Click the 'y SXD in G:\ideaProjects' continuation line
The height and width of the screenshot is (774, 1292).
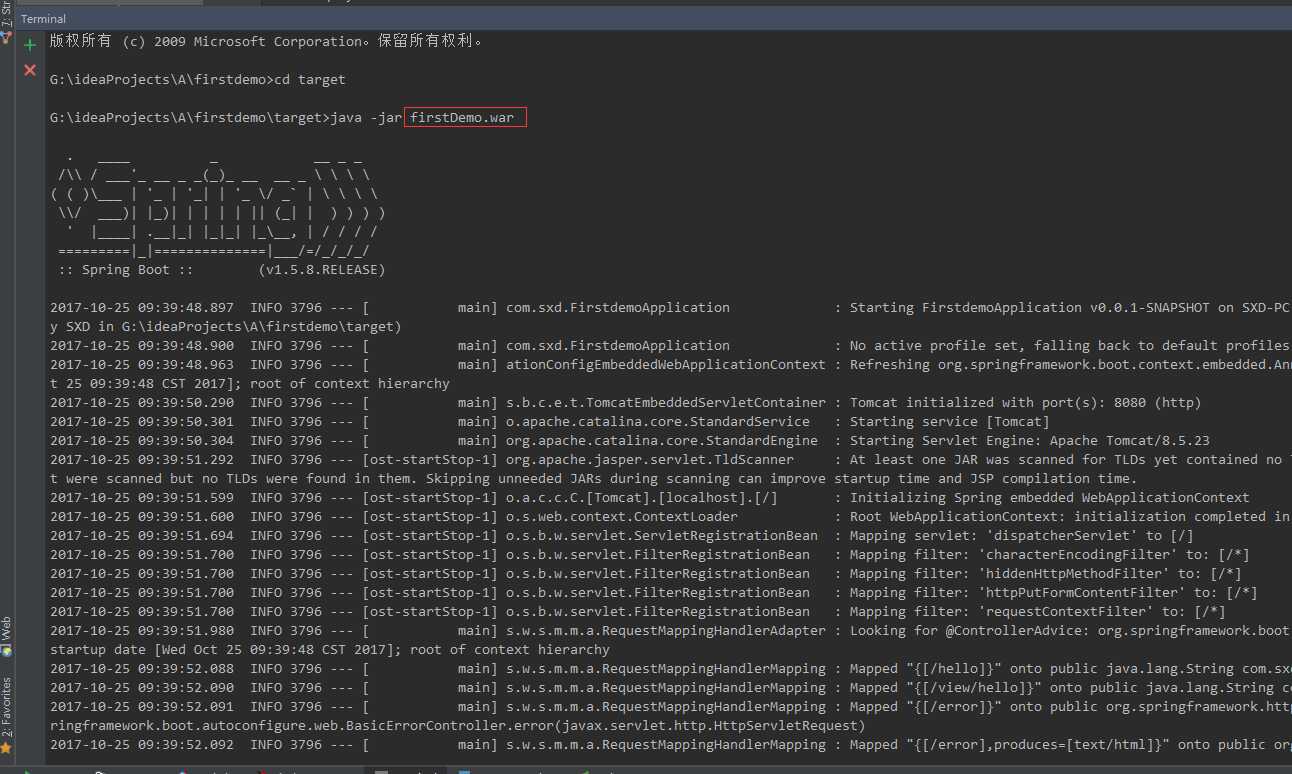[226, 327]
